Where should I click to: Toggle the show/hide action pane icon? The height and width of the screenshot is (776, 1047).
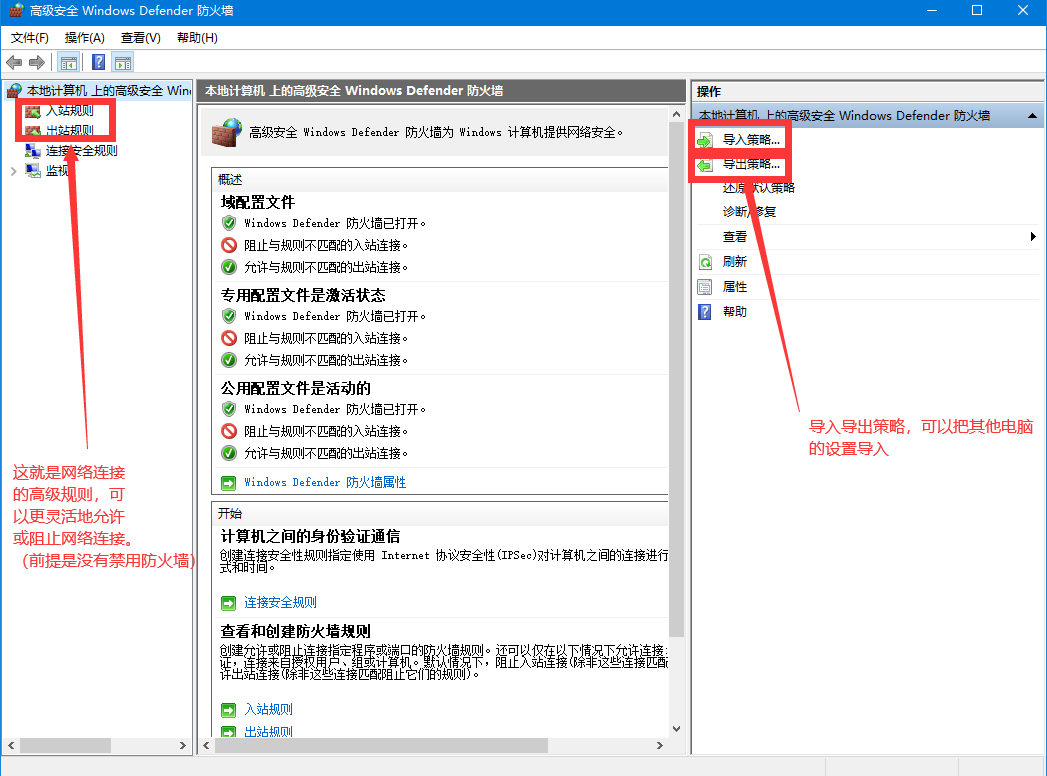(124, 63)
